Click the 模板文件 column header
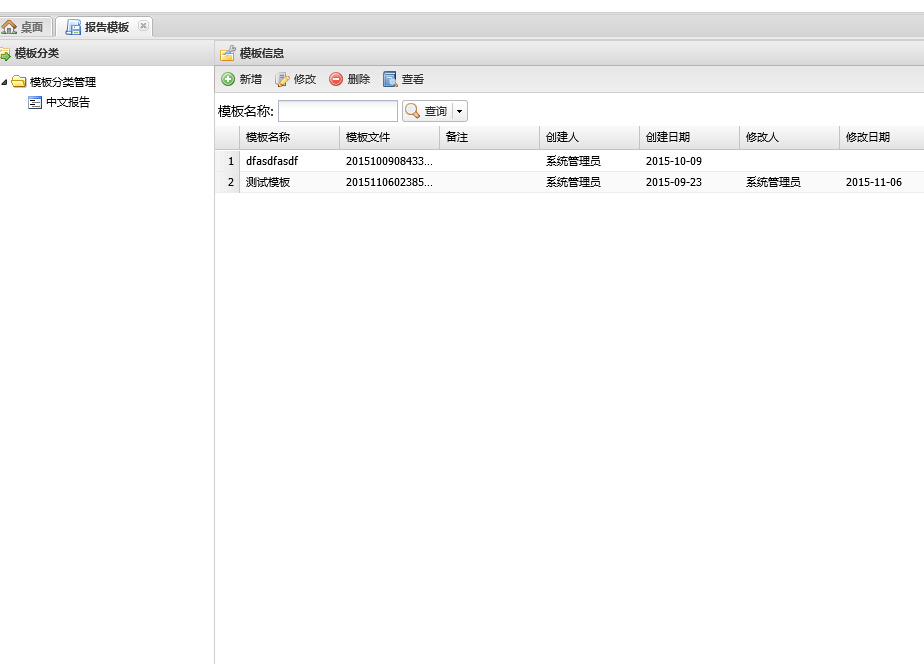 pyautogui.click(x=368, y=137)
